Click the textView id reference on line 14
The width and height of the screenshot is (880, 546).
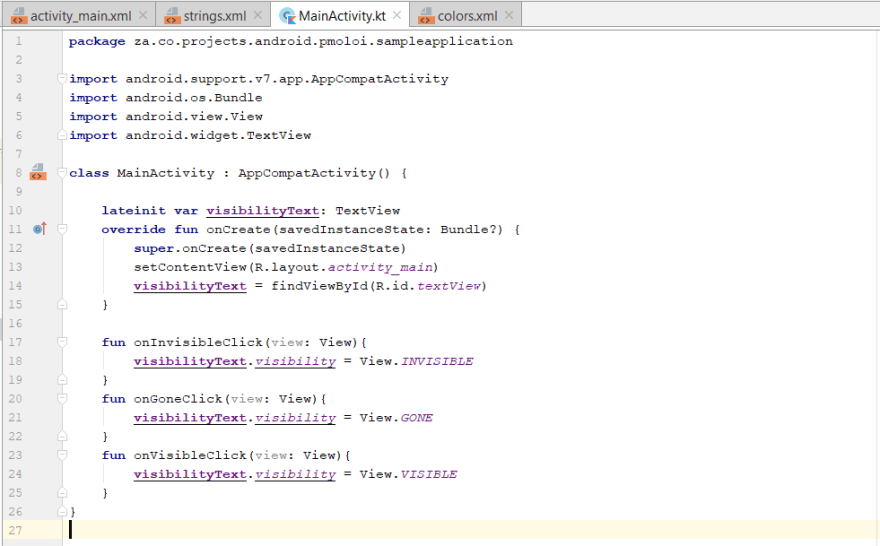[x=449, y=286]
